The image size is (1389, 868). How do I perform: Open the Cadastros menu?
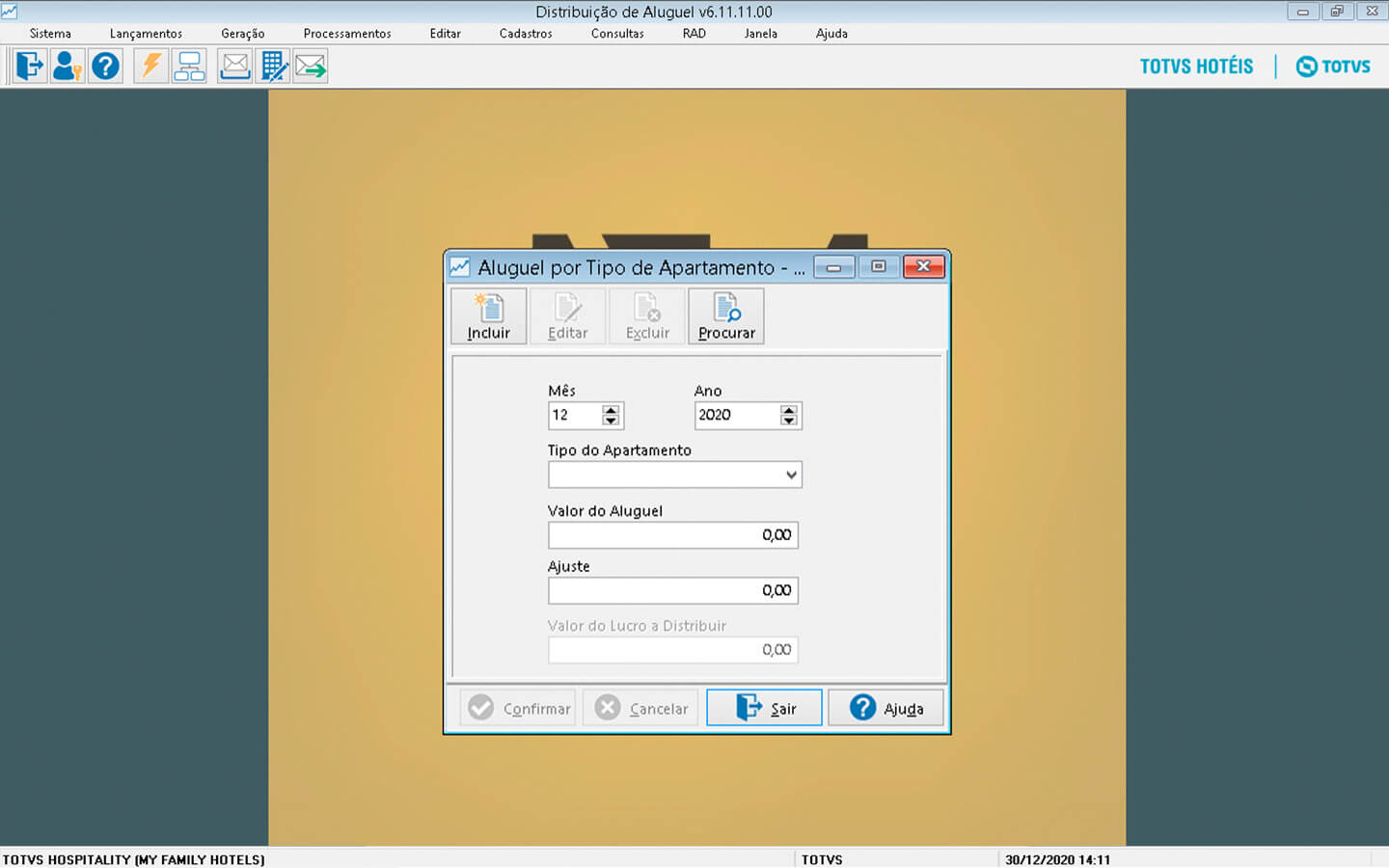click(x=526, y=34)
